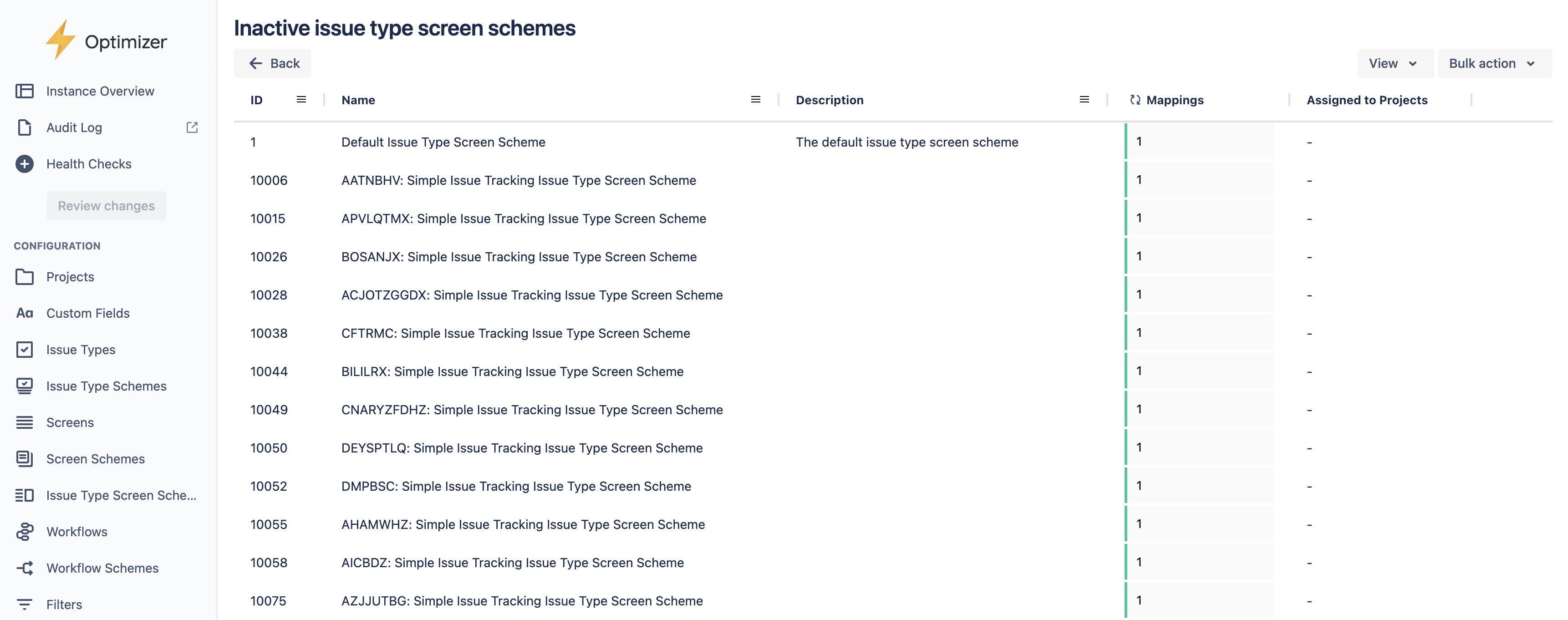
Task: Open the Filters section
Action: click(64, 604)
